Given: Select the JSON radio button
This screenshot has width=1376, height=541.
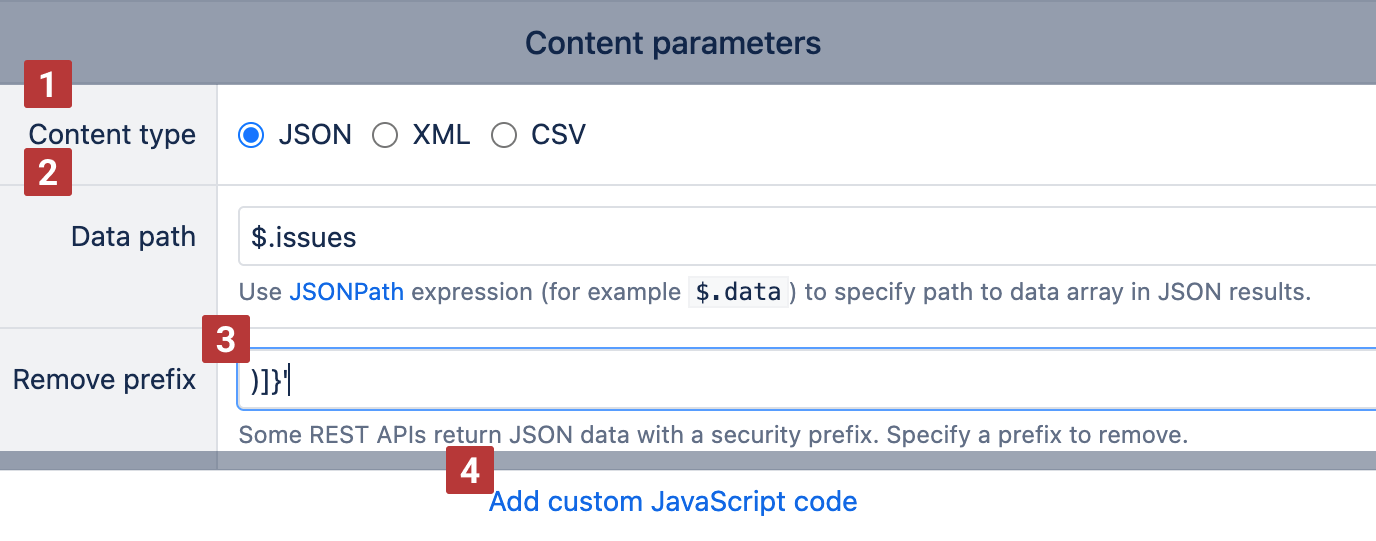Looking at the screenshot, I should click(x=251, y=135).
